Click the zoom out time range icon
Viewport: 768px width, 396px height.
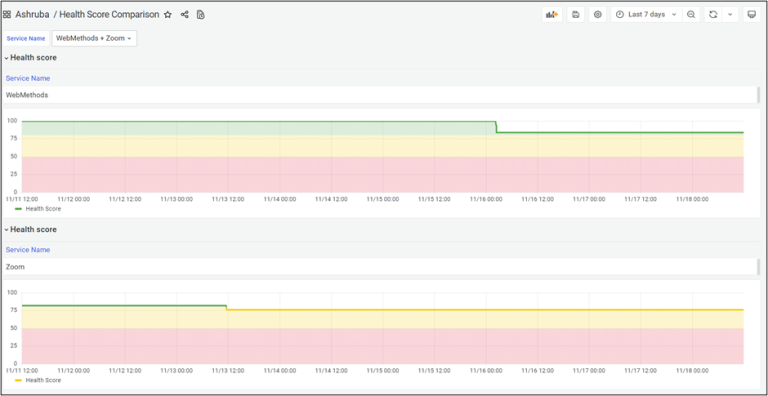[x=691, y=15]
